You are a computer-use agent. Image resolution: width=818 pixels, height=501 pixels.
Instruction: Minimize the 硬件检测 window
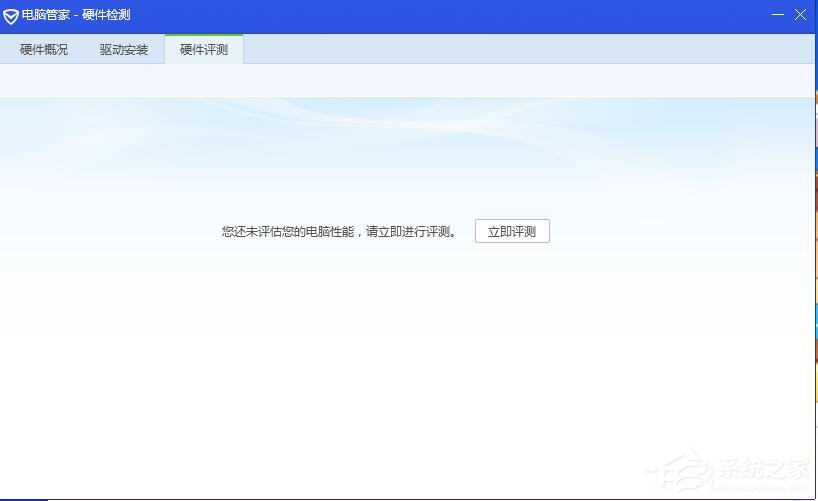coord(778,15)
